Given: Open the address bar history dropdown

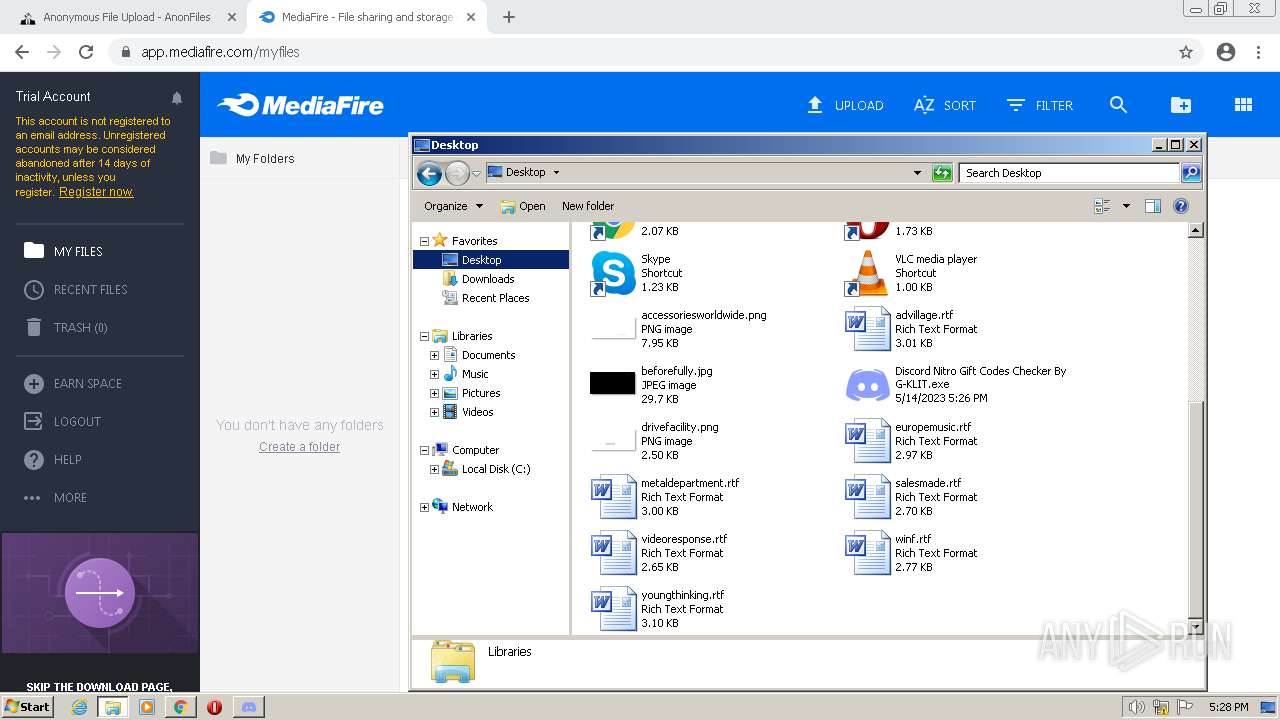Looking at the screenshot, I should coord(917,173).
